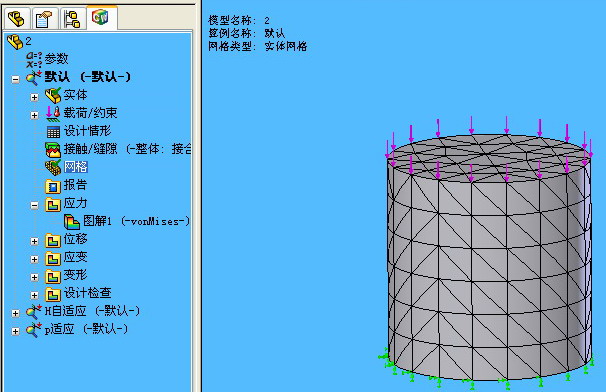Image resolution: width=606 pixels, height=392 pixels.
Task: Switch to the FeatureManager design tree tab
Action: point(17,19)
